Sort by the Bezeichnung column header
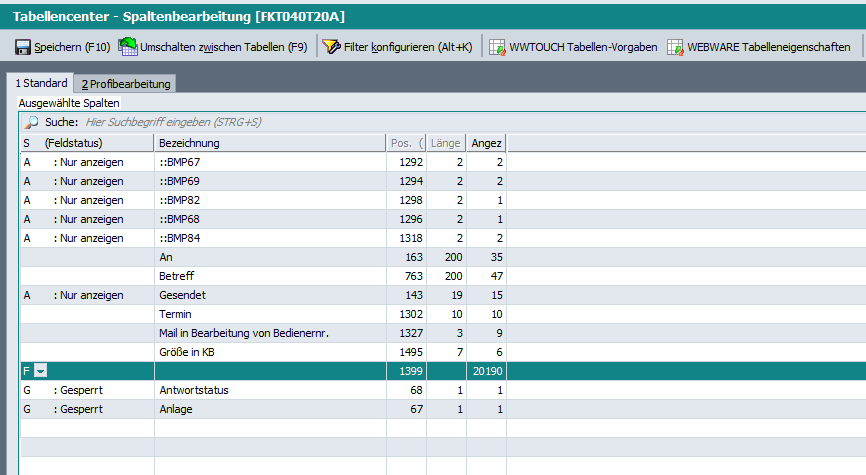Image resolution: width=866 pixels, height=475 pixels. point(268,143)
